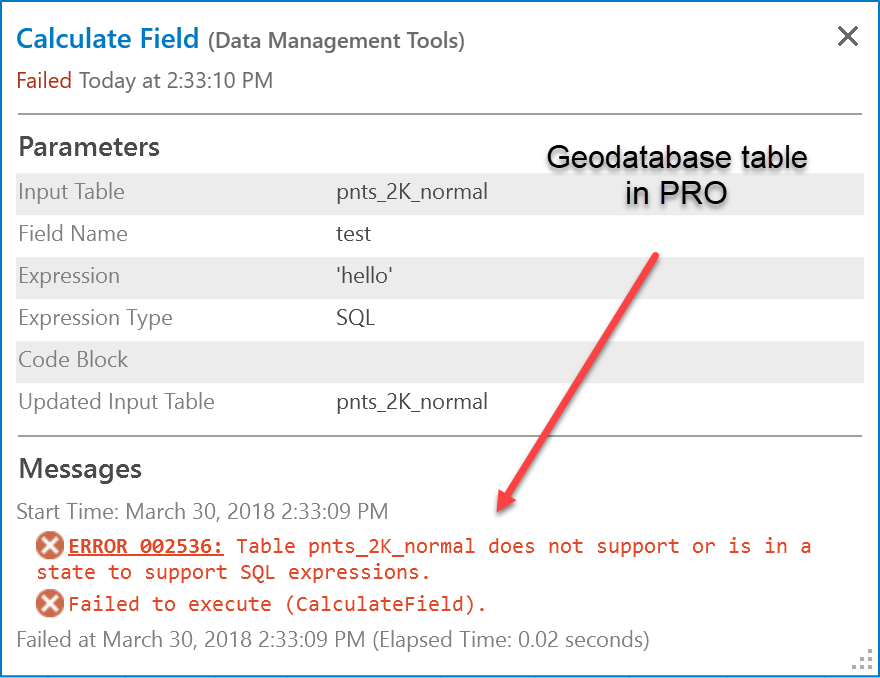This screenshot has width=880, height=678.
Task: Click the Expression Type value SQL
Action: 355,318
